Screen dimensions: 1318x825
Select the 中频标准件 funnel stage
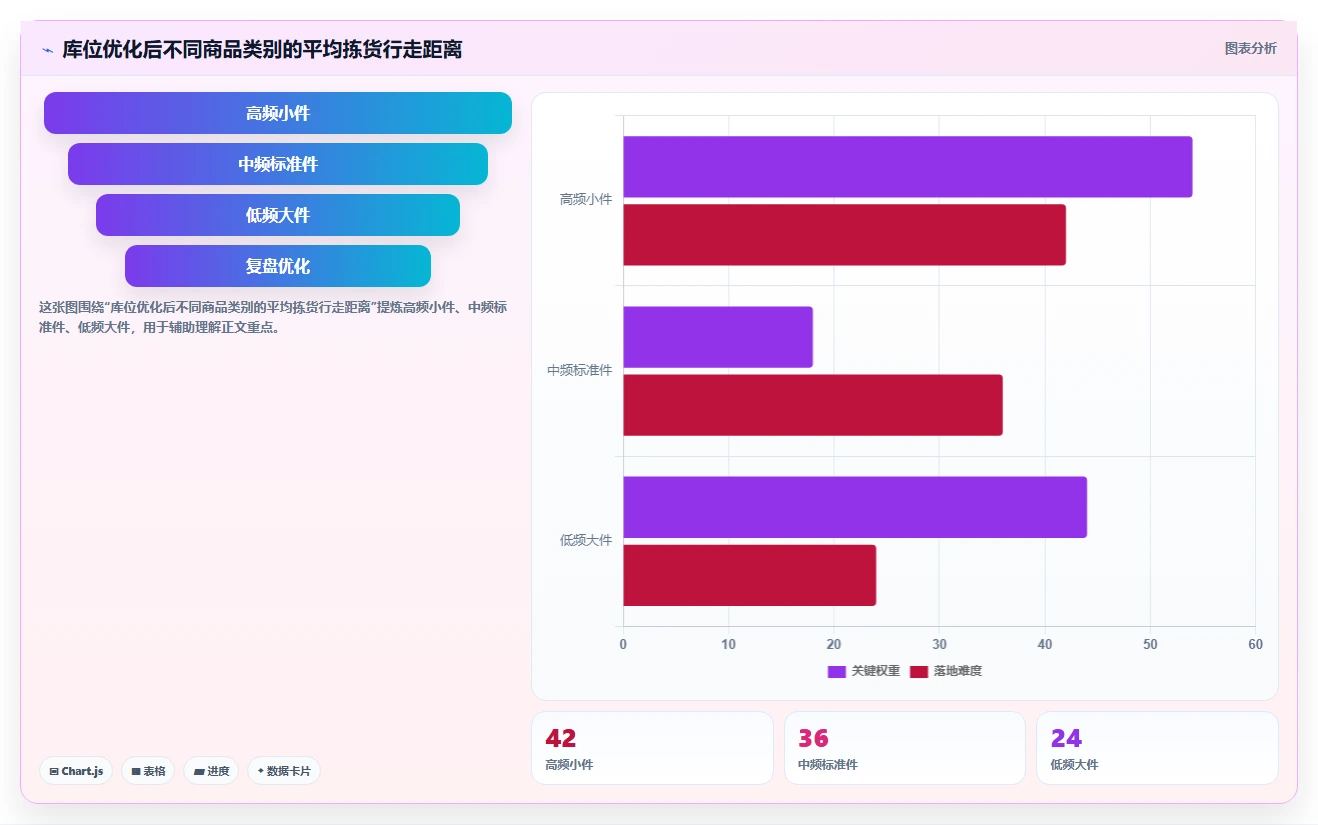coord(278,164)
